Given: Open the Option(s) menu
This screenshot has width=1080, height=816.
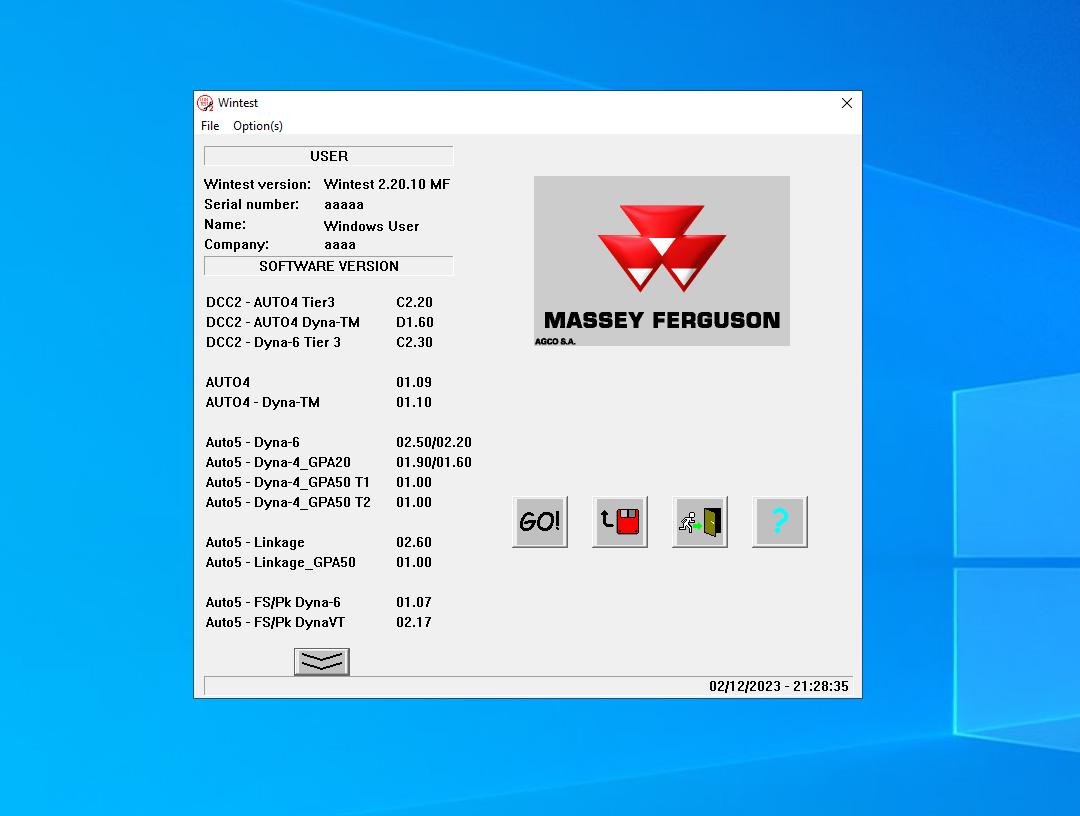Looking at the screenshot, I should click(258, 126).
